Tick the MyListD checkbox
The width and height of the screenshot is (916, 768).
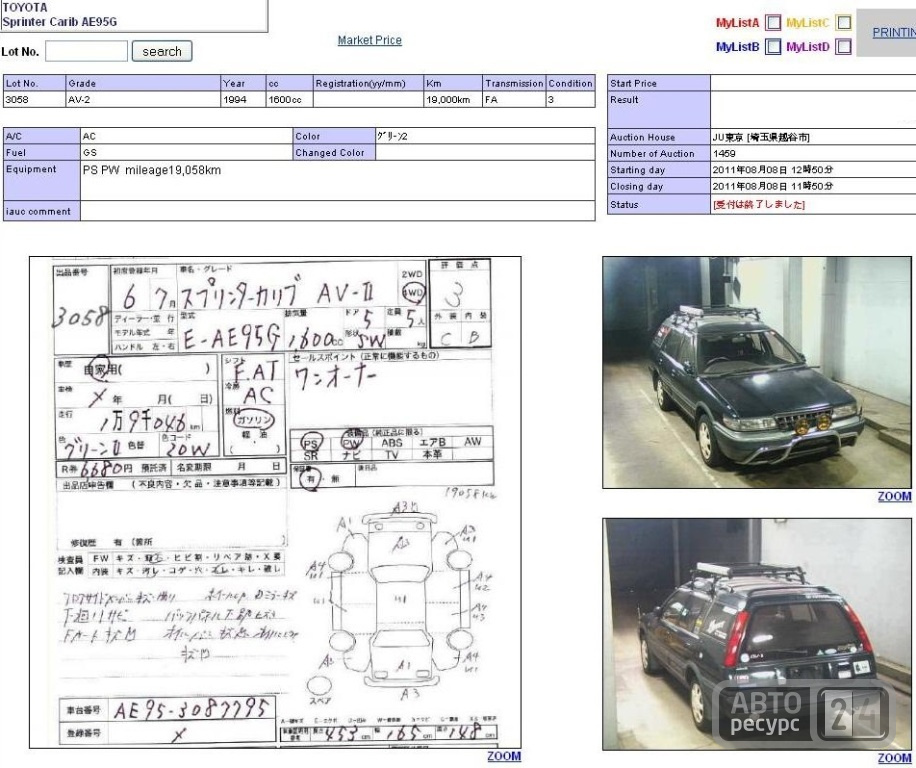pyautogui.click(x=843, y=47)
